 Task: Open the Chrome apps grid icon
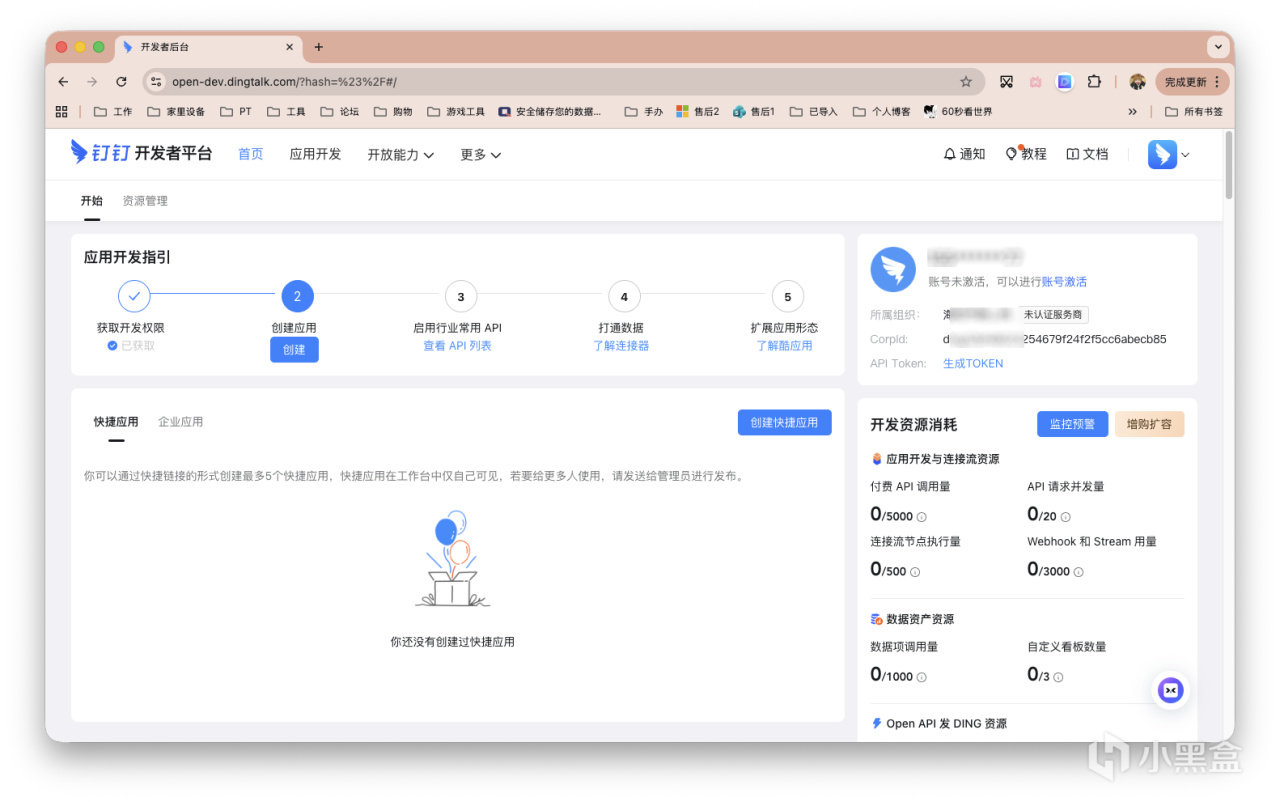[62, 112]
